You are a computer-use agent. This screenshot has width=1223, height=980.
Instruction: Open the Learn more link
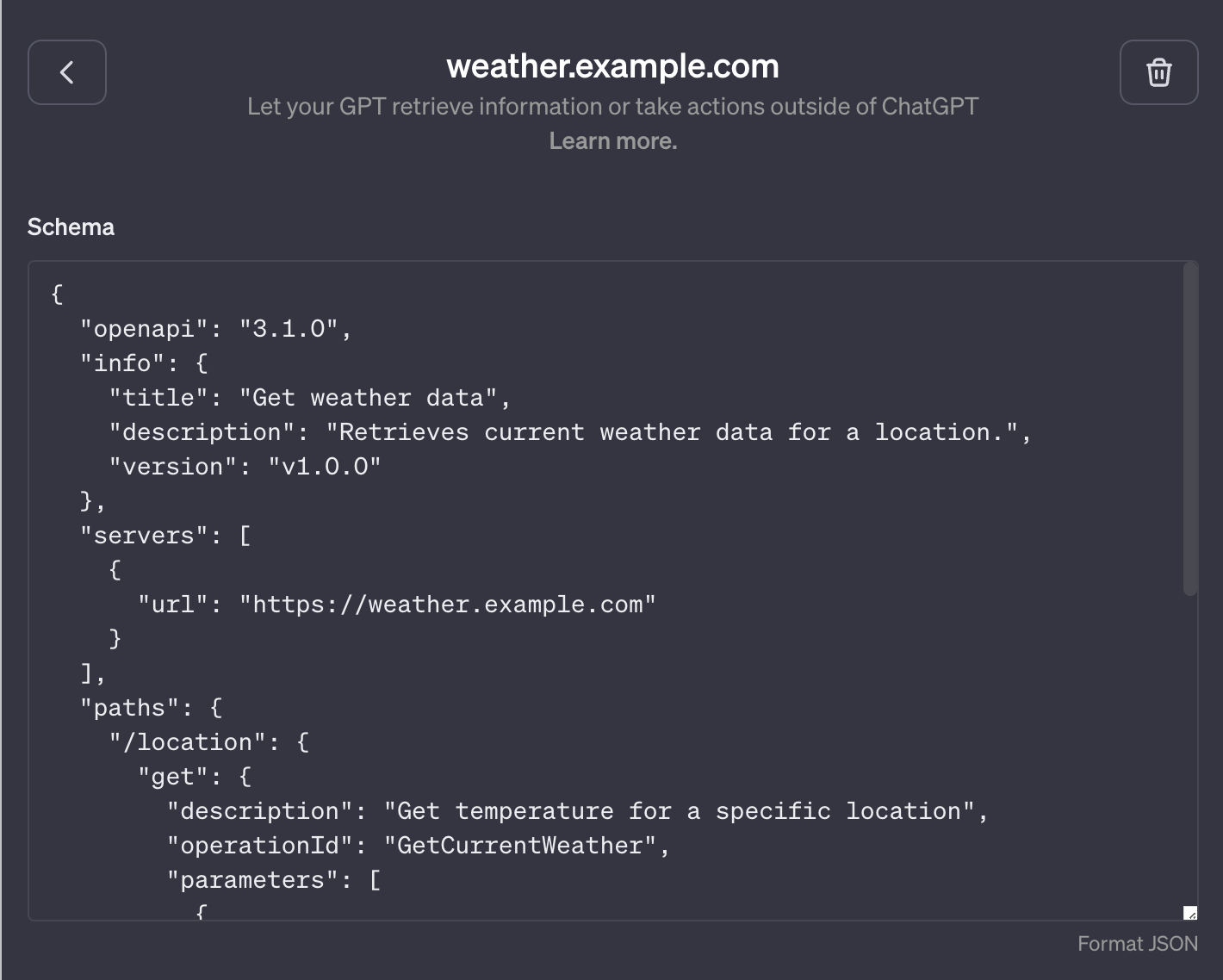[613, 141]
